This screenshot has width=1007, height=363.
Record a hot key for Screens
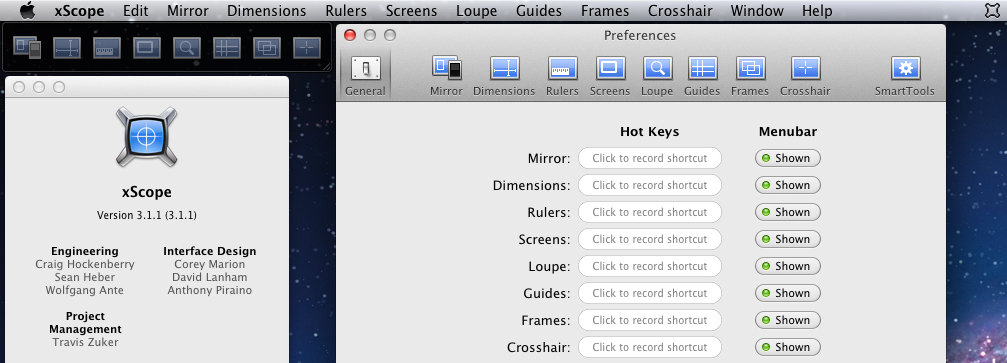point(649,239)
